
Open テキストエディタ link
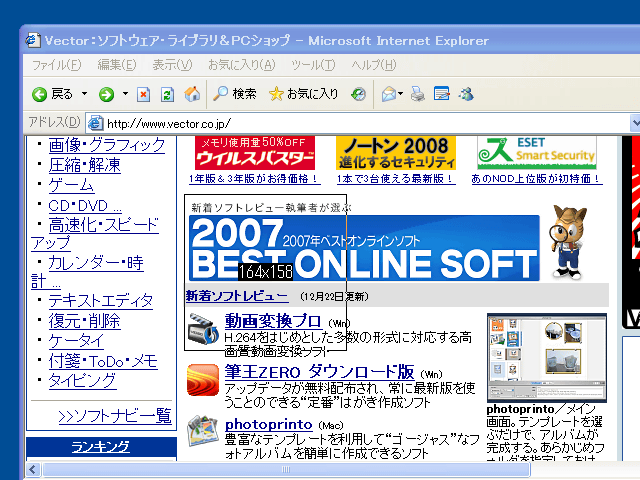click(100, 301)
